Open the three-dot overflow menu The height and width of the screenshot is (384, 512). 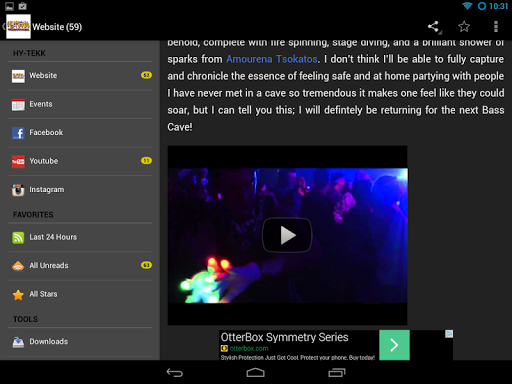[496, 26]
